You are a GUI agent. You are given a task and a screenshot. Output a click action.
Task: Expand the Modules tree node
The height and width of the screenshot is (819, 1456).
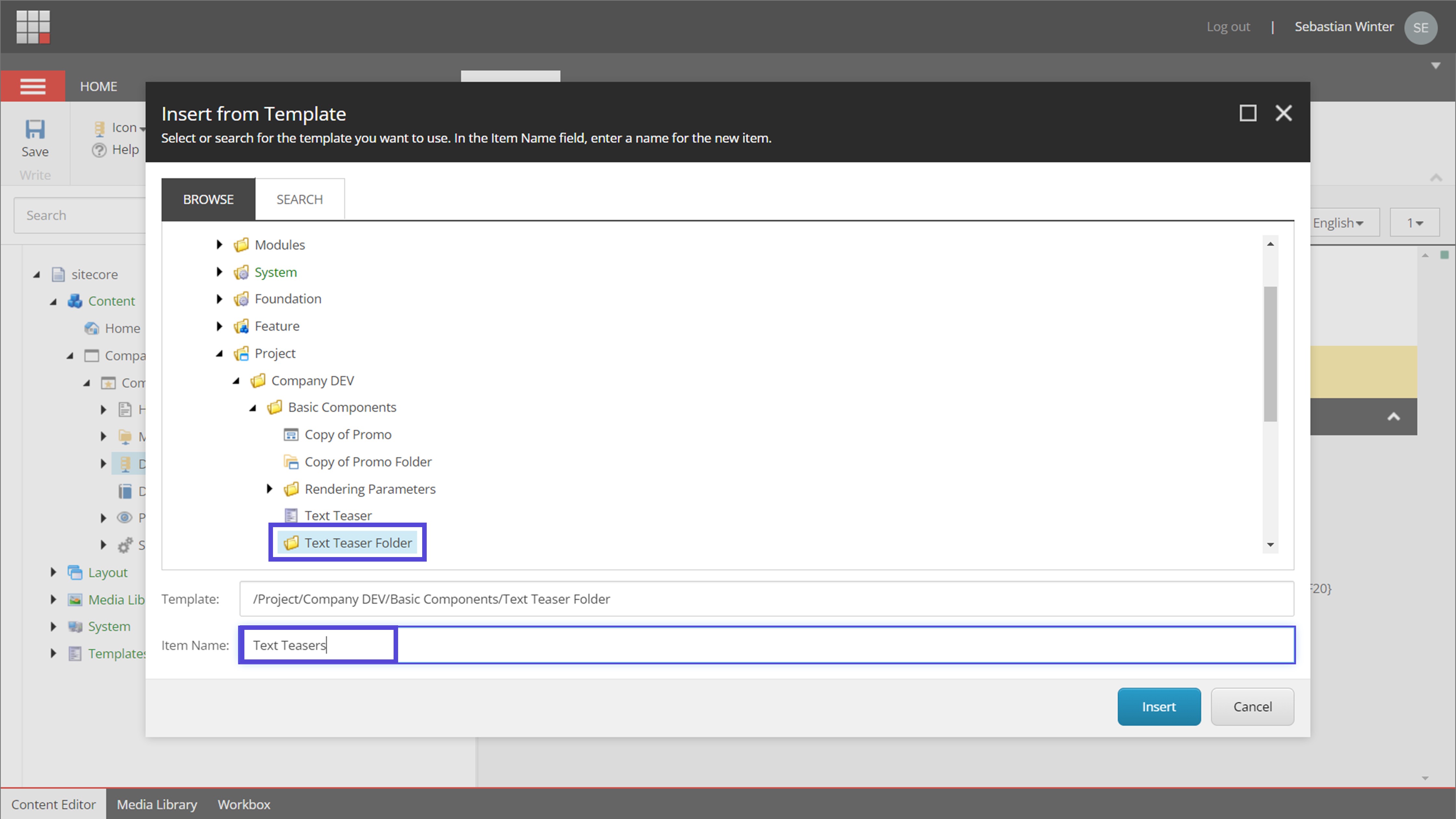pyautogui.click(x=219, y=244)
